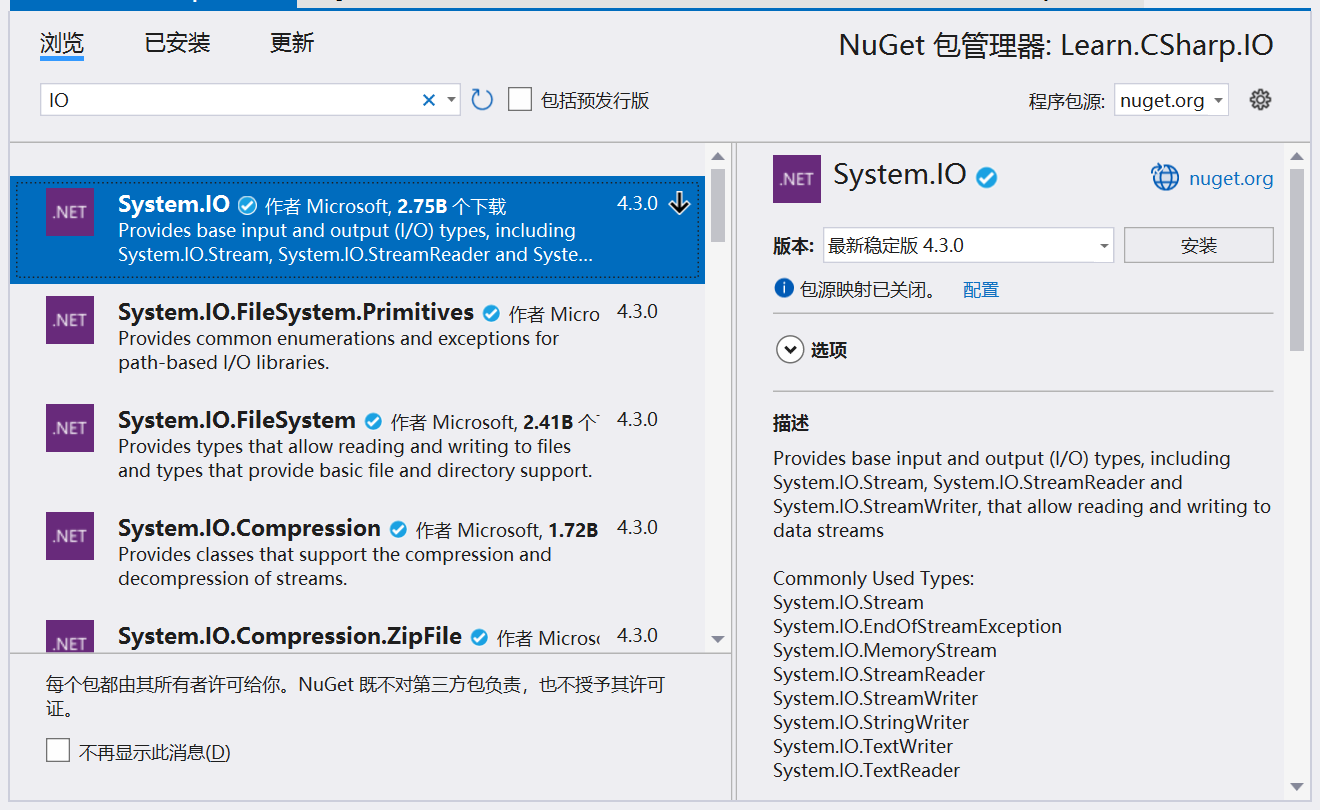Viewport: 1320px width, 810px height.
Task: Select the System.IO package title
Action: point(174,204)
